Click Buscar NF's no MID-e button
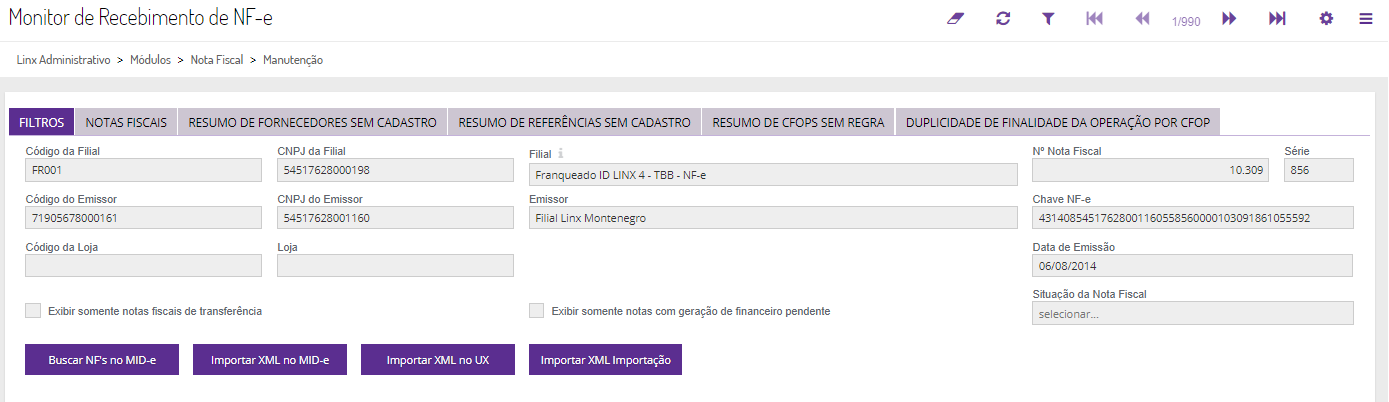 pos(101,360)
